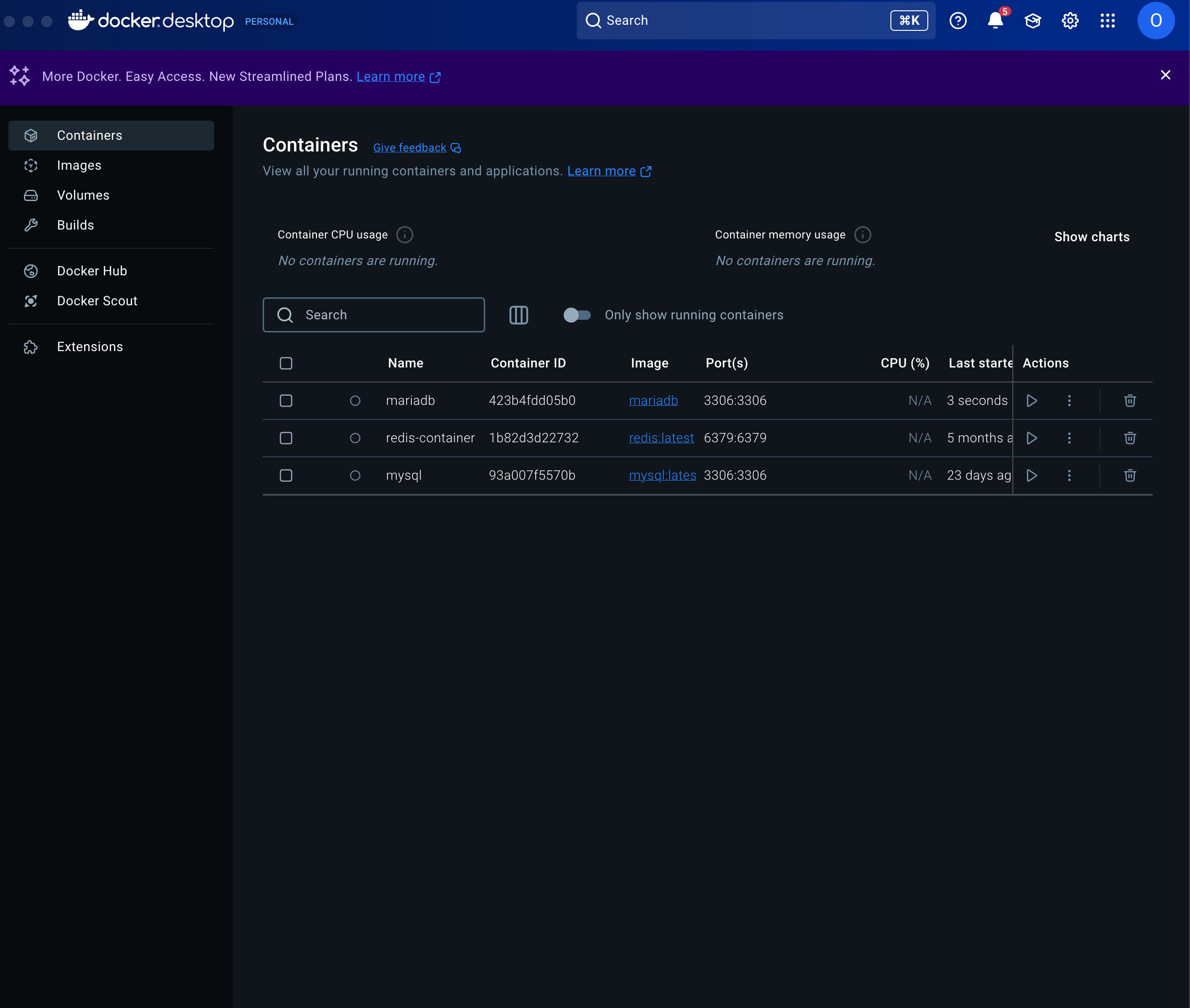Screen dimensions: 1190x1008
Task: Click the manage columns icon
Action: (x=518, y=315)
